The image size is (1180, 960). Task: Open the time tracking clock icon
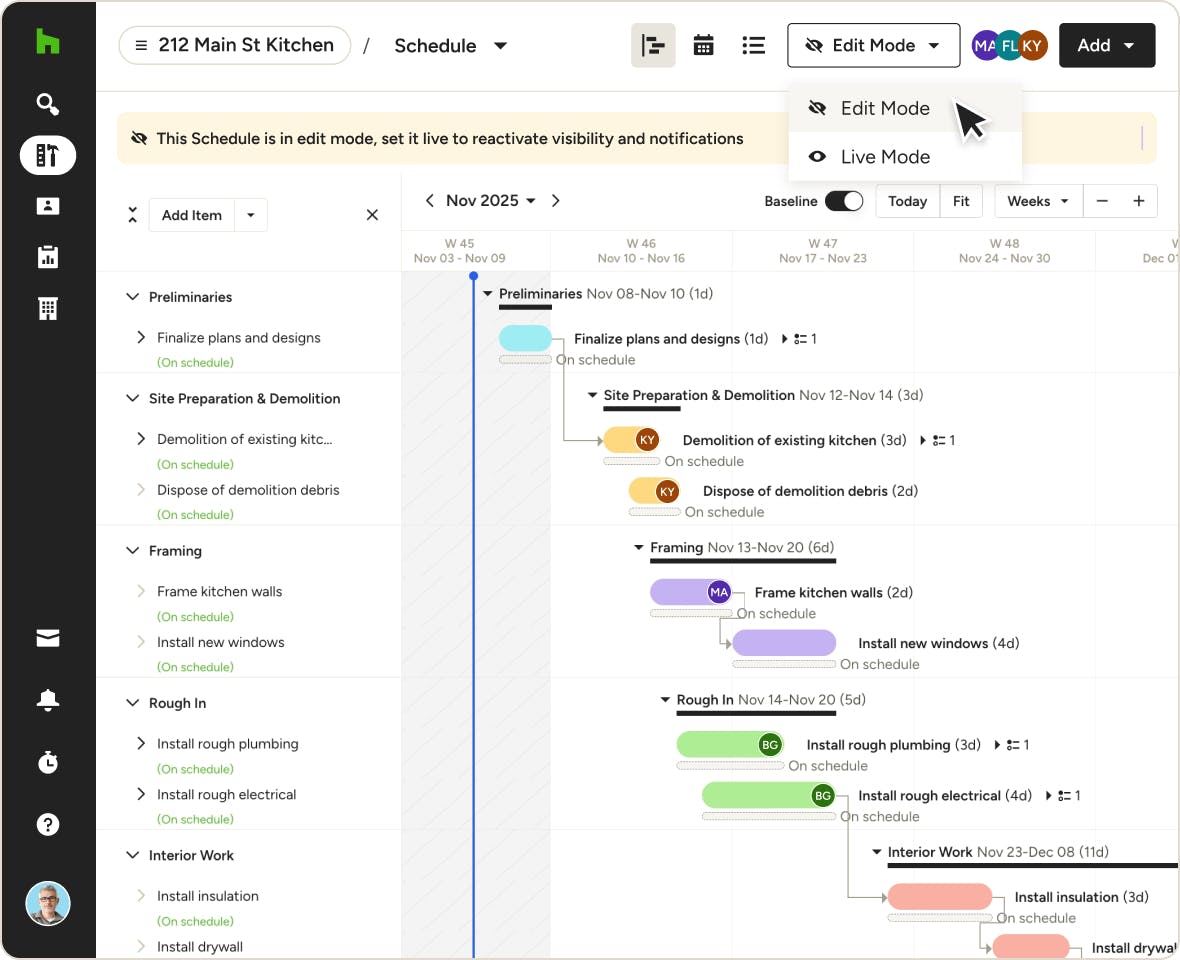(x=47, y=763)
